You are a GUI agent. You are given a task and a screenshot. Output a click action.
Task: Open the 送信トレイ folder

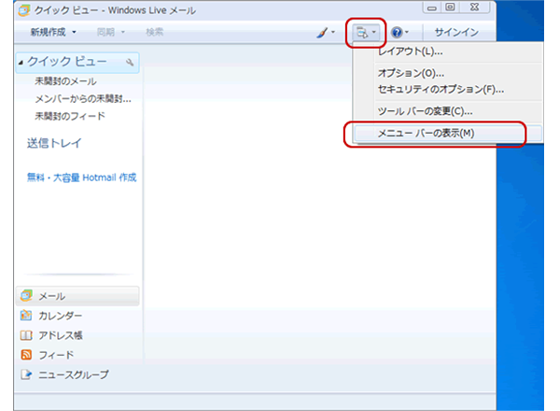[x=54, y=143]
